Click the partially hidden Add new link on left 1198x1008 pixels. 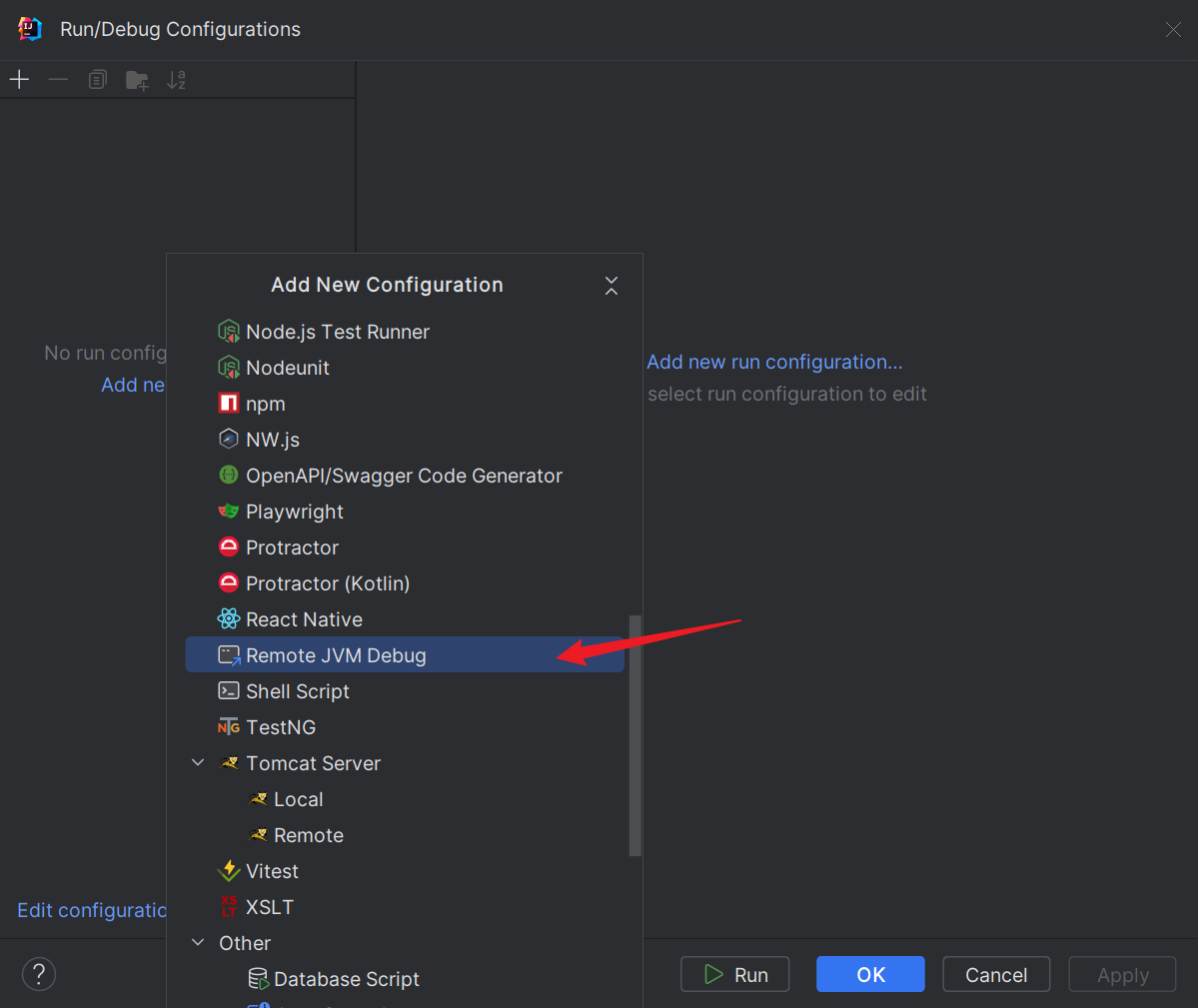tap(133, 384)
